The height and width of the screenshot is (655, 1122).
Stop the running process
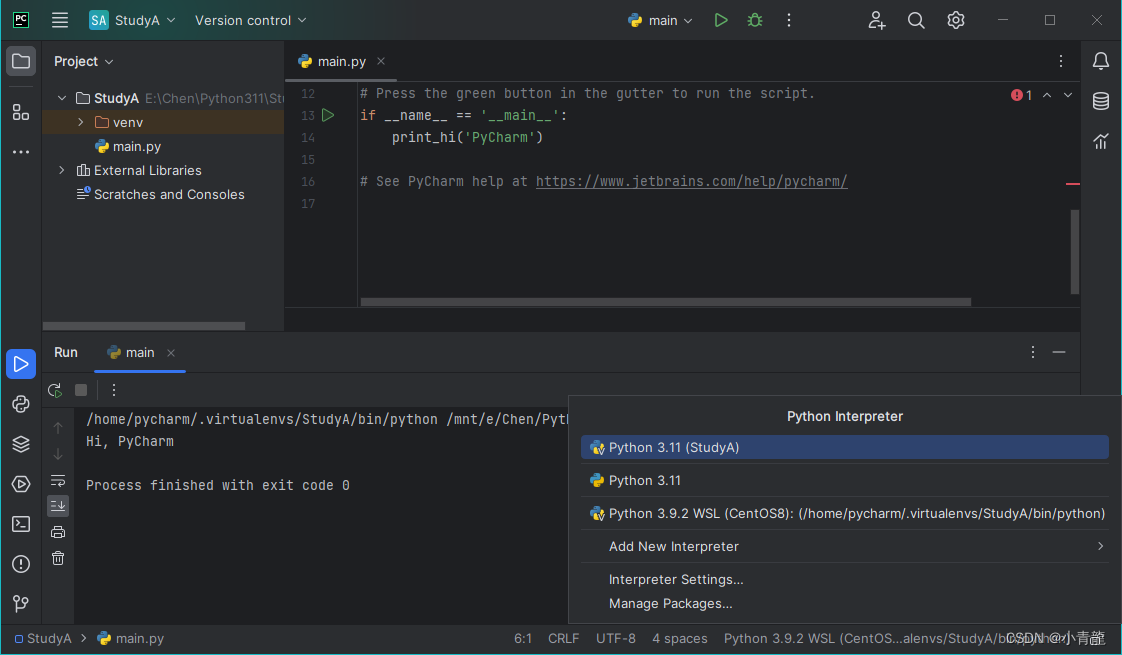pos(81,390)
